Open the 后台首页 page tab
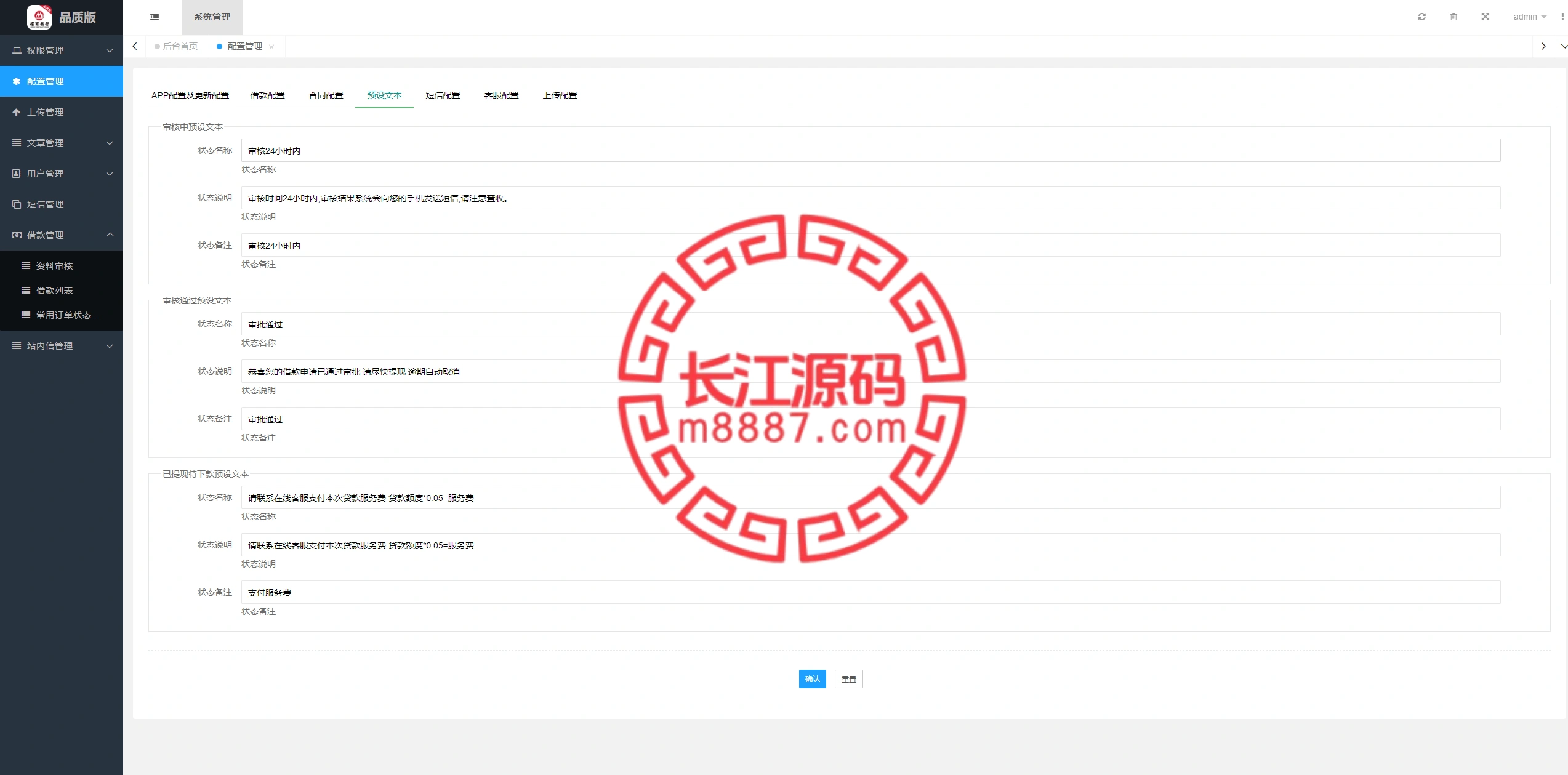Screen dimensions: 1568x775 pos(177,46)
